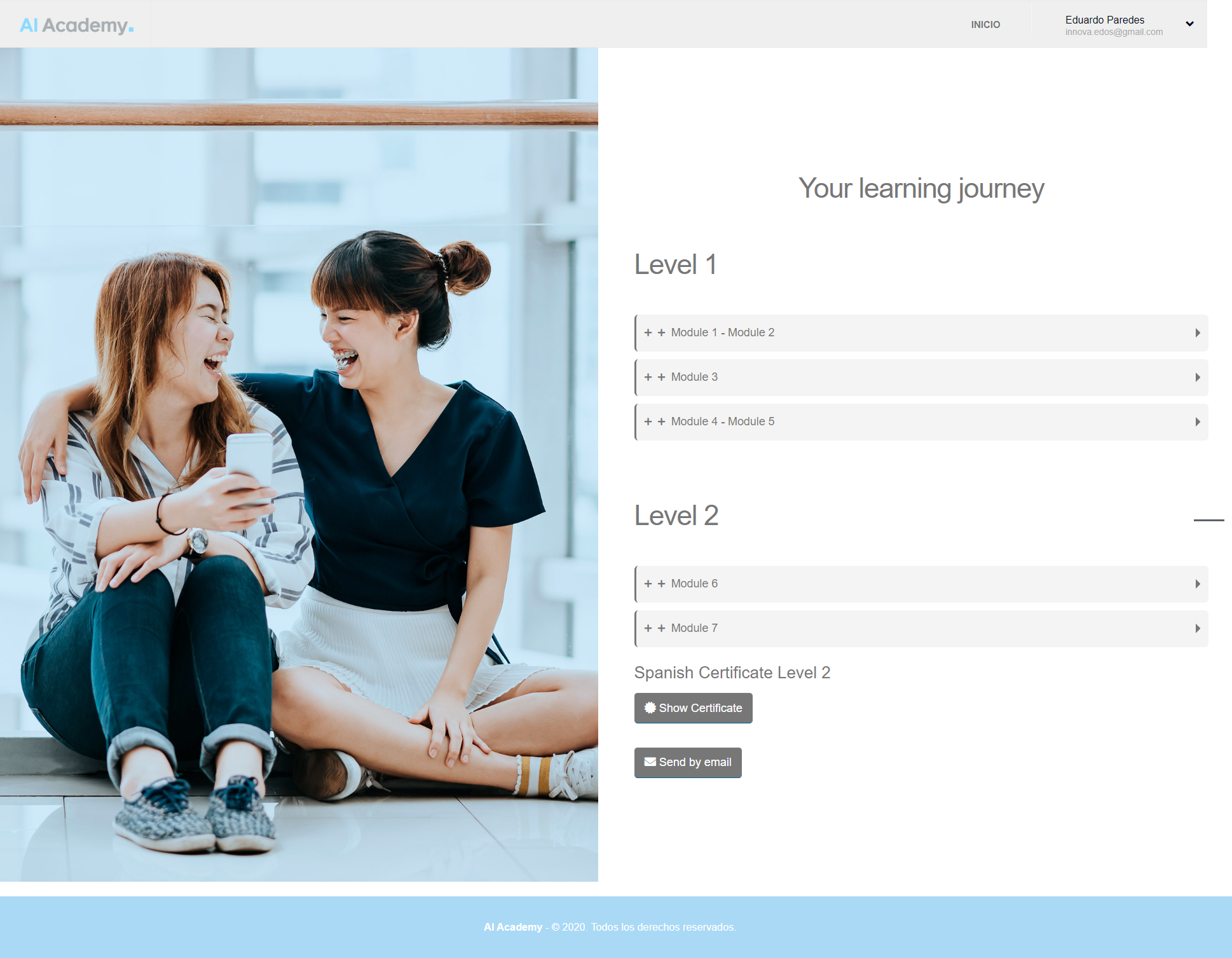Click the Show Certificate button
Screen dimensions: 1232x958
pos(693,708)
